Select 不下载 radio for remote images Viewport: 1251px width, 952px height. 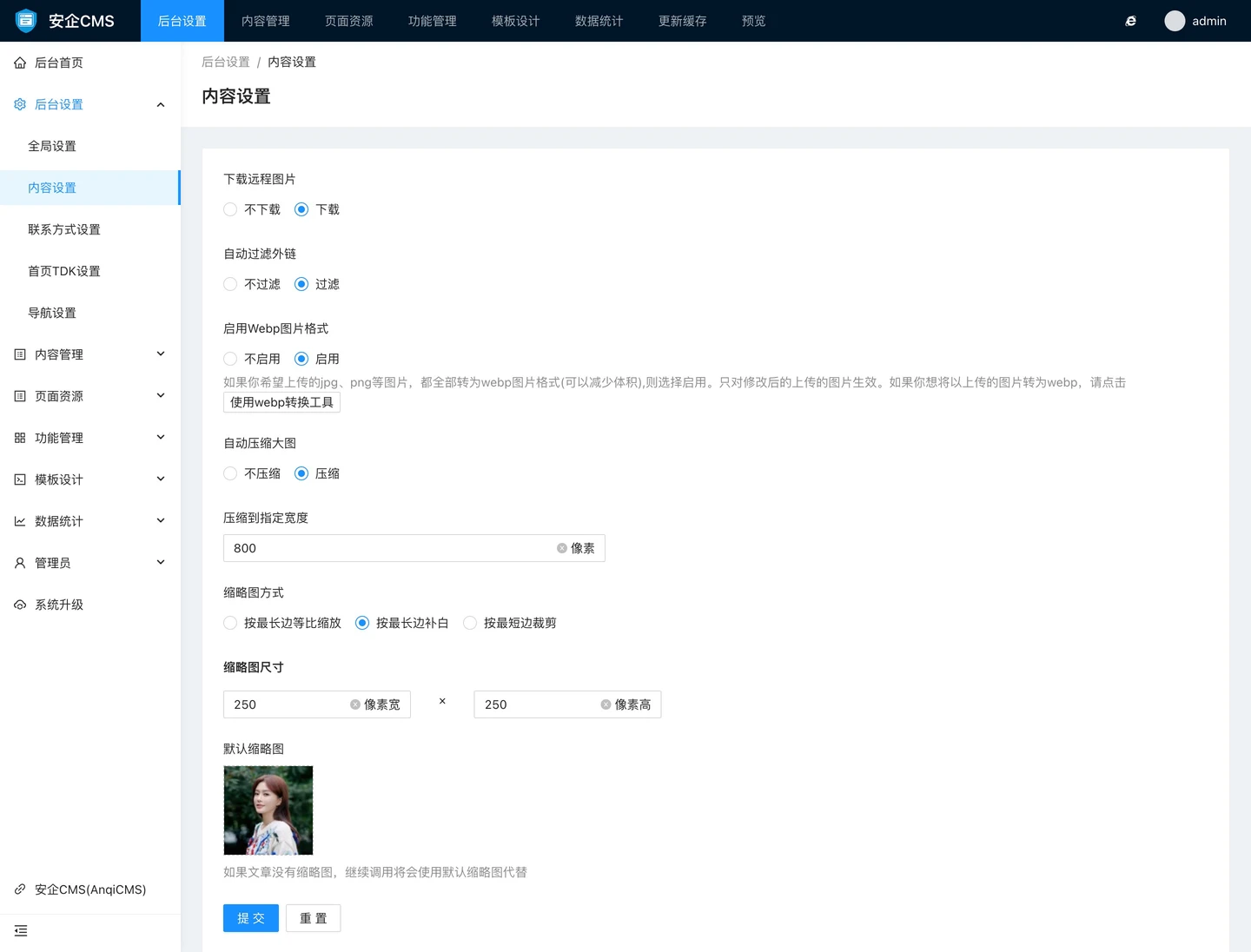tap(230, 209)
